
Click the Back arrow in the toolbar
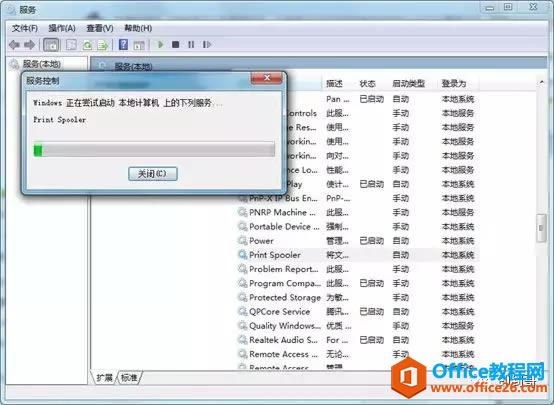14,45
